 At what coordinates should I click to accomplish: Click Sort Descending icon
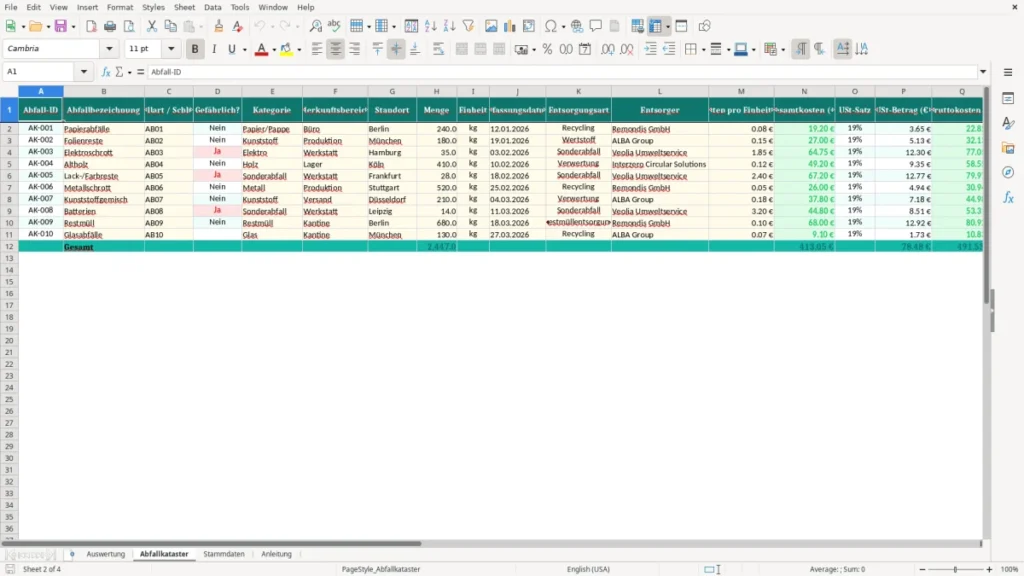pyautogui.click(x=449, y=26)
